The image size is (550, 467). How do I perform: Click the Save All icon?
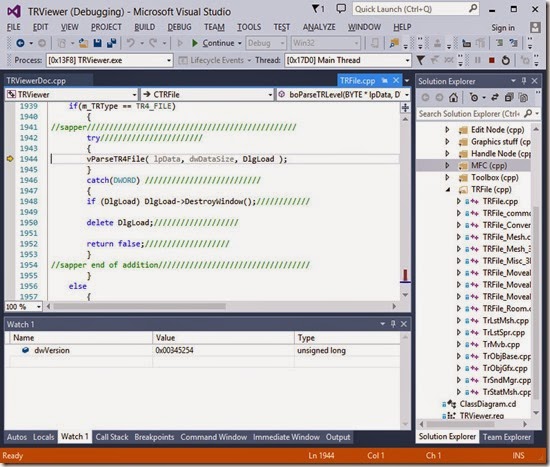[112, 43]
